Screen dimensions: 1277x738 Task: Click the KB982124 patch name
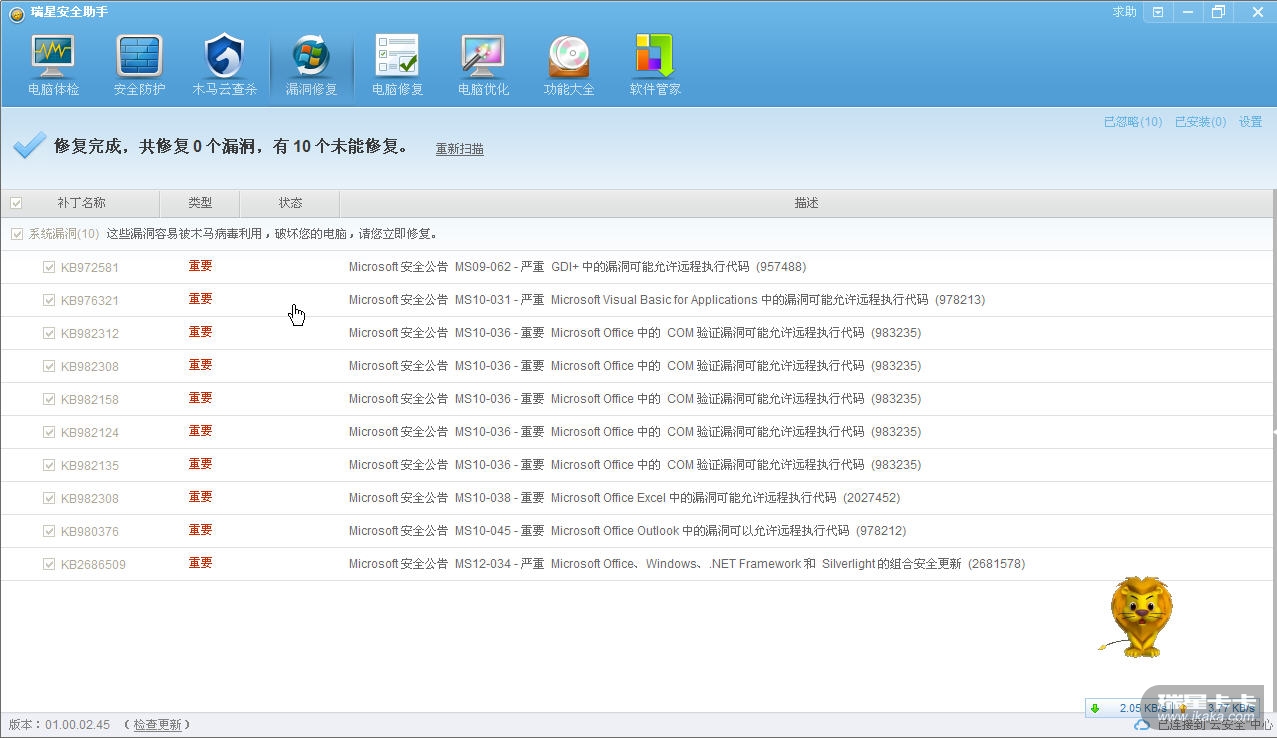pos(90,433)
